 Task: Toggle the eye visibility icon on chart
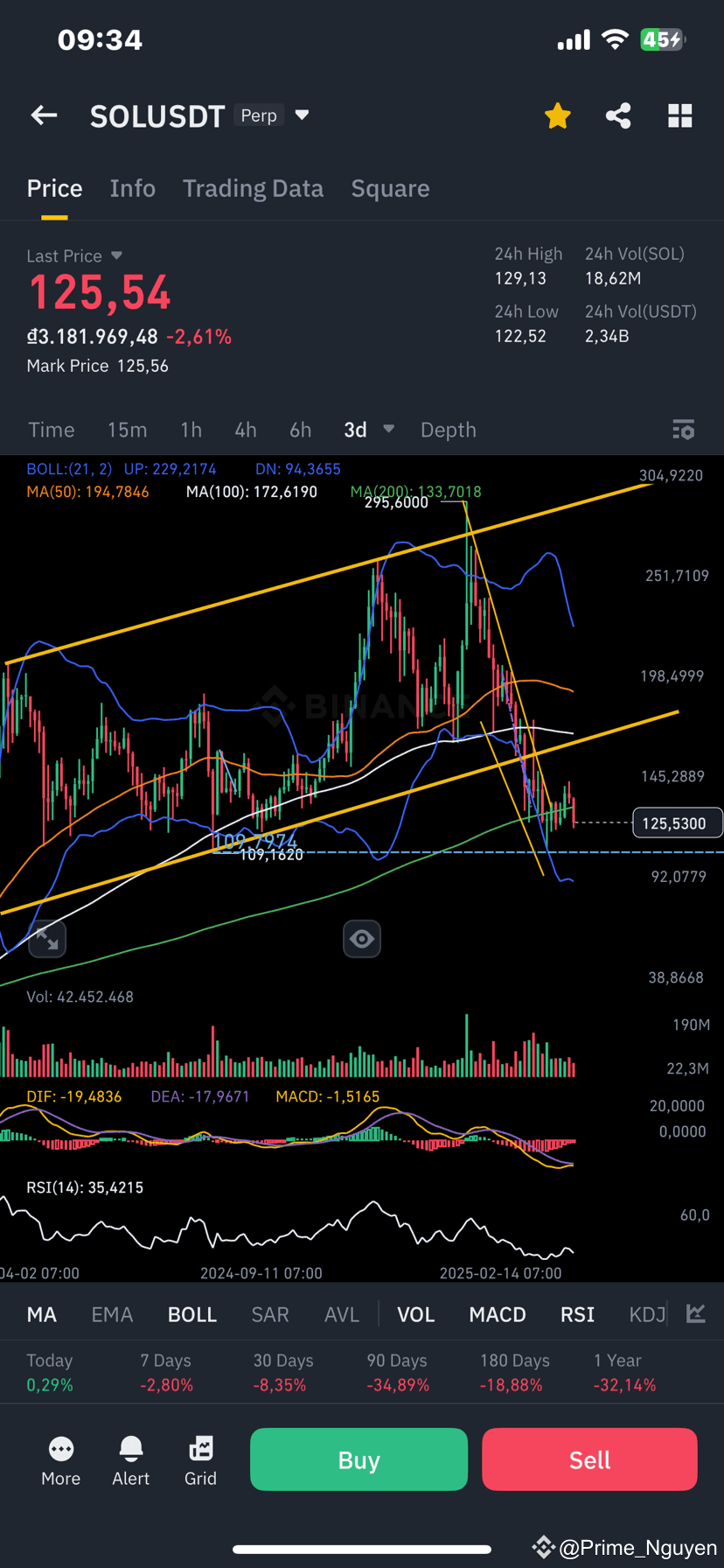[362, 939]
